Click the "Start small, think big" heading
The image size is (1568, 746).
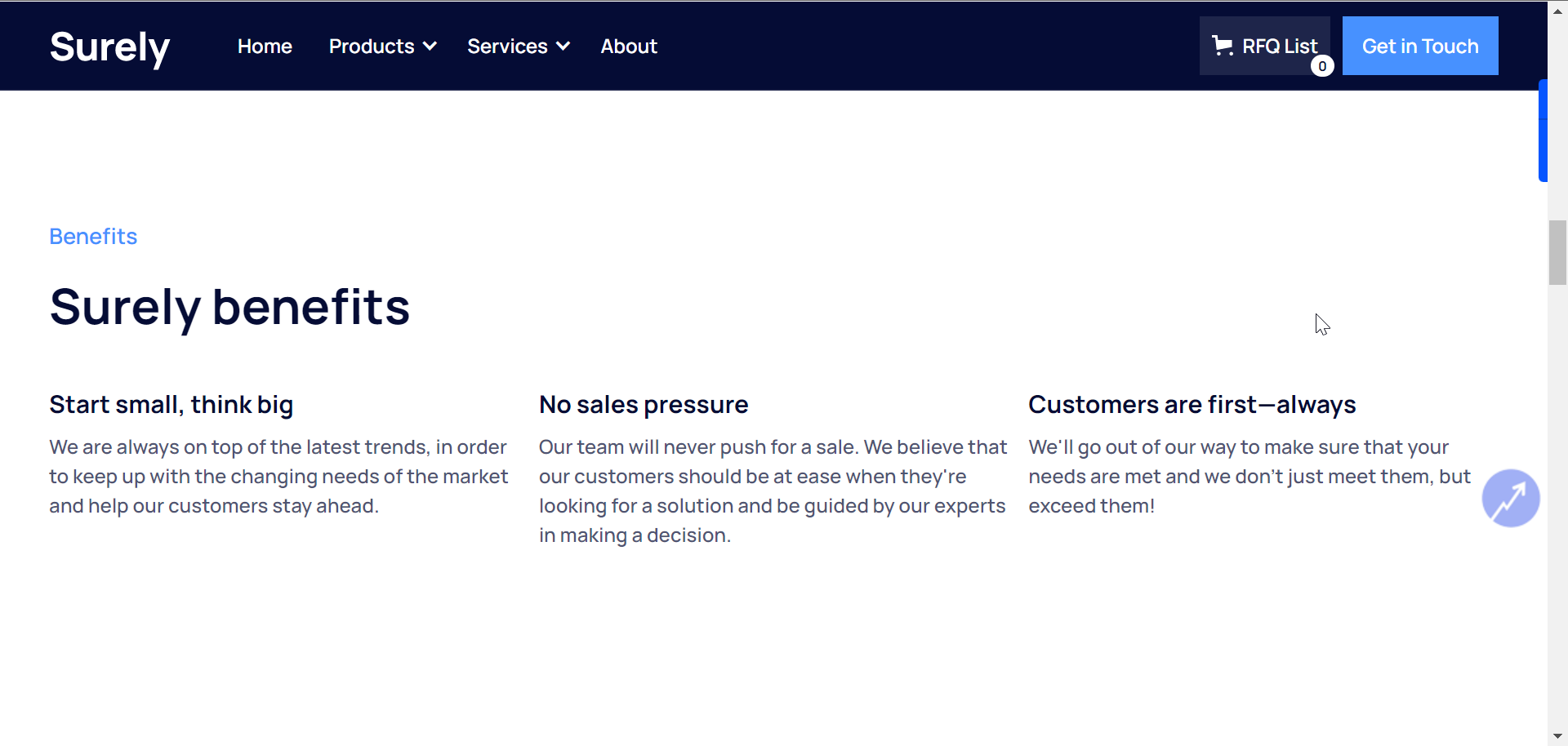coord(171,405)
